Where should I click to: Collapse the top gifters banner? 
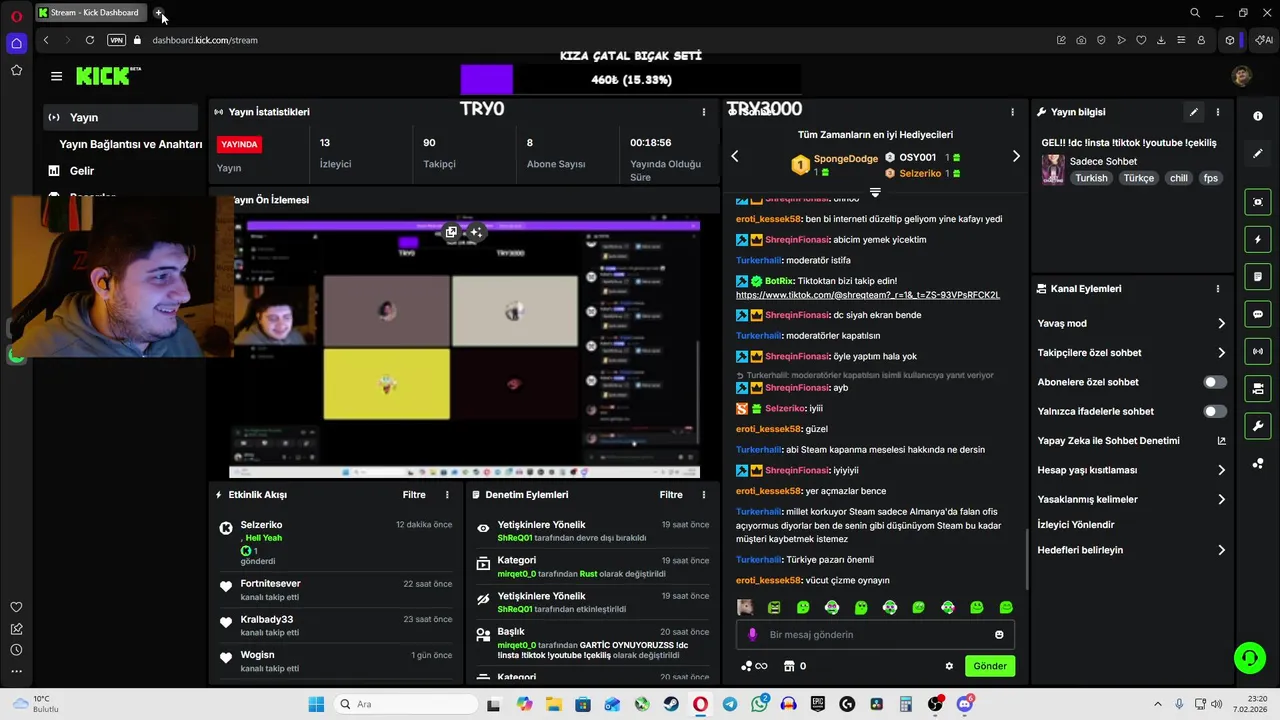[875, 191]
